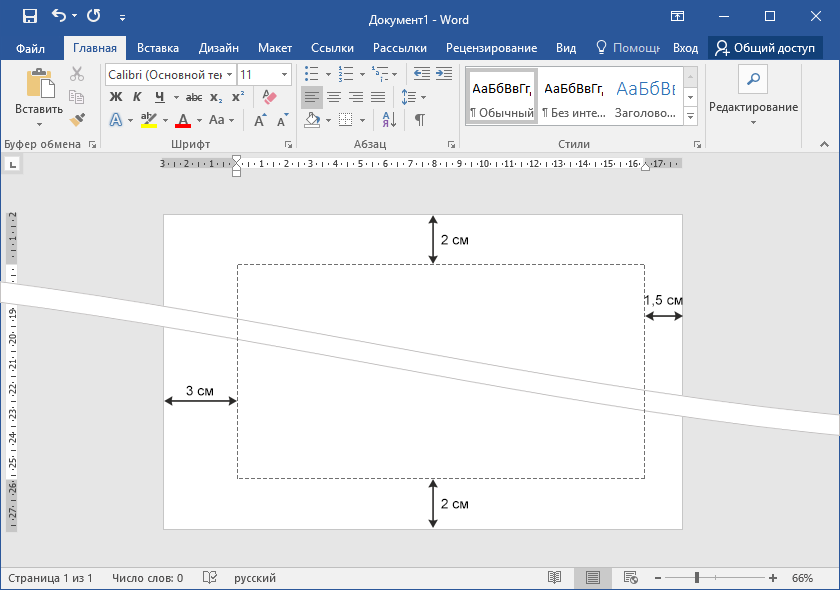Select the Заголовок style thumbnail in gallery
This screenshot has width=840, height=591.
pos(645,98)
